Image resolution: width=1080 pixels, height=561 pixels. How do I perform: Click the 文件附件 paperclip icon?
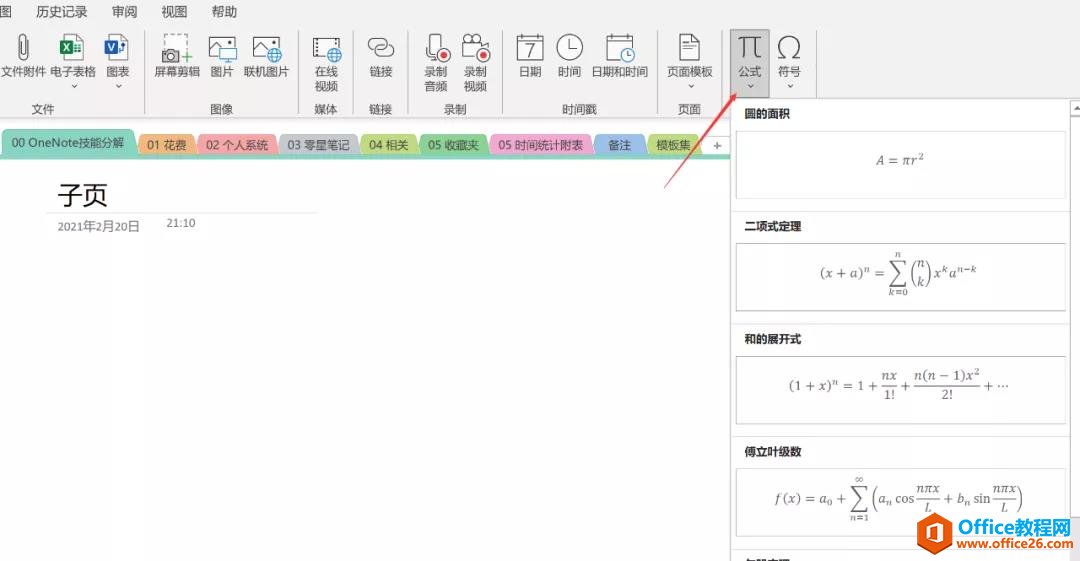coord(23,48)
